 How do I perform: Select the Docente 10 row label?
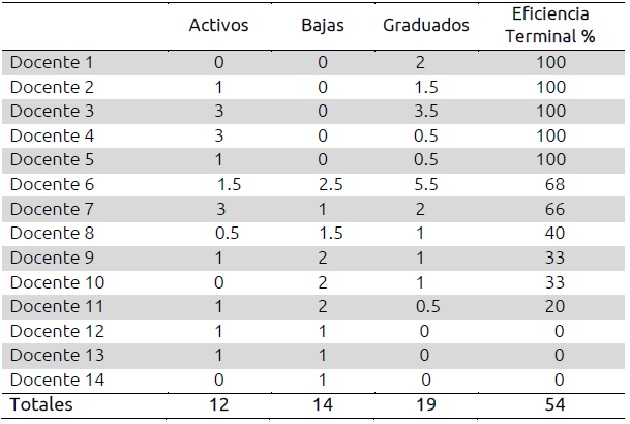[56, 282]
